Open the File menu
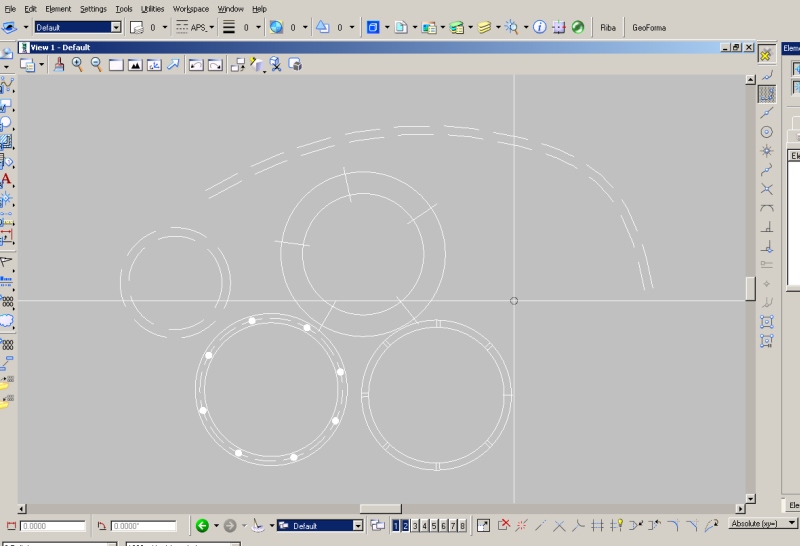This screenshot has height=546, width=800. (x=10, y=9)
